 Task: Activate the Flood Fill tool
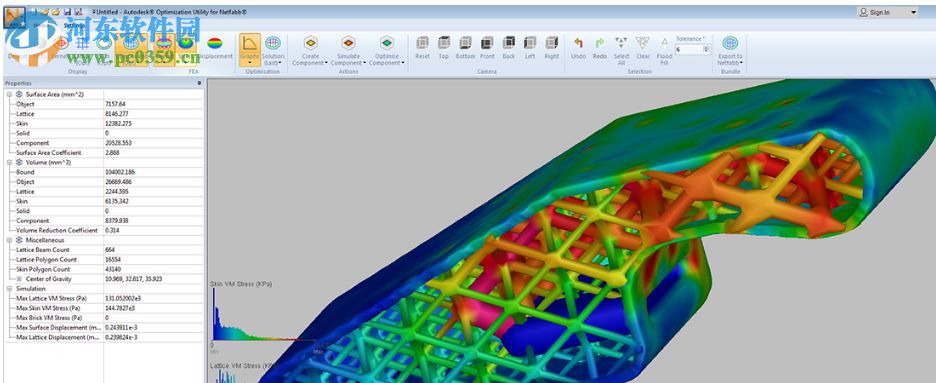664,50
